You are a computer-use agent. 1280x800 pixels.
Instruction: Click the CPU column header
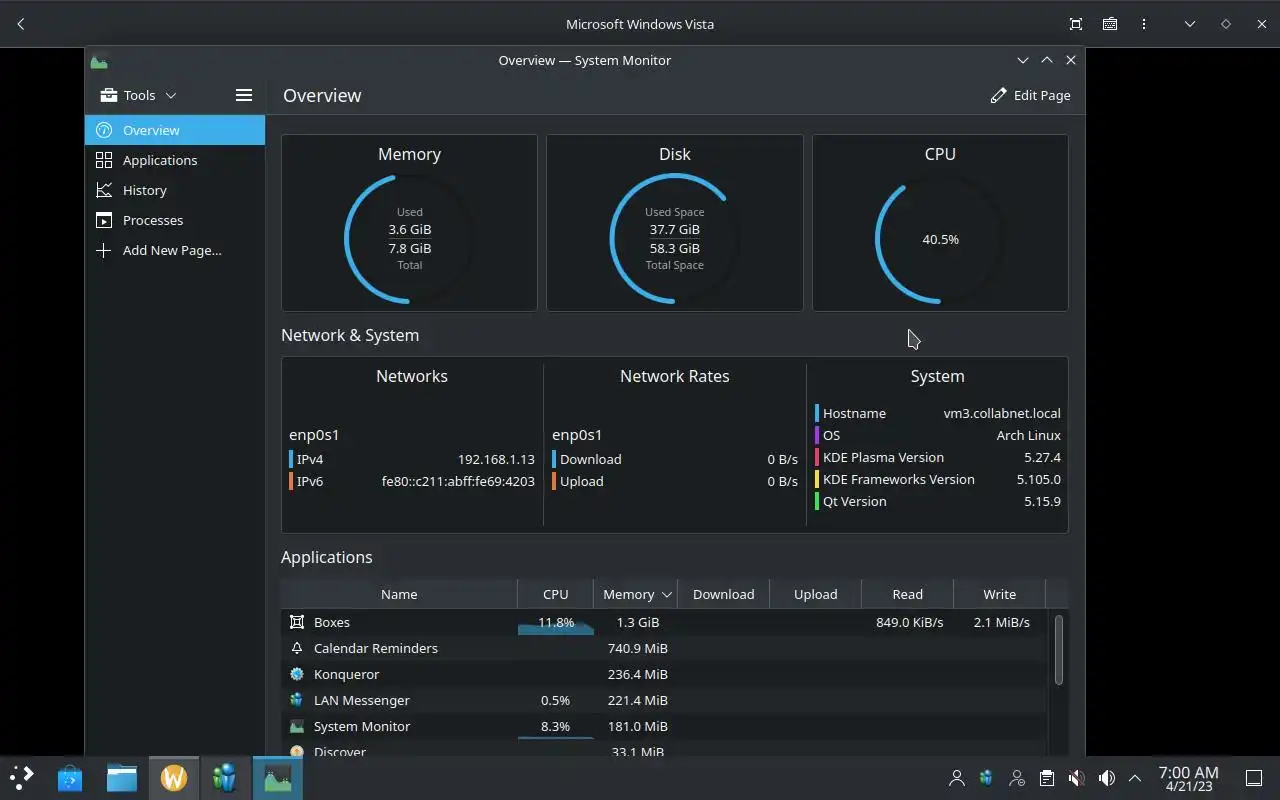(x=555, y=594)
